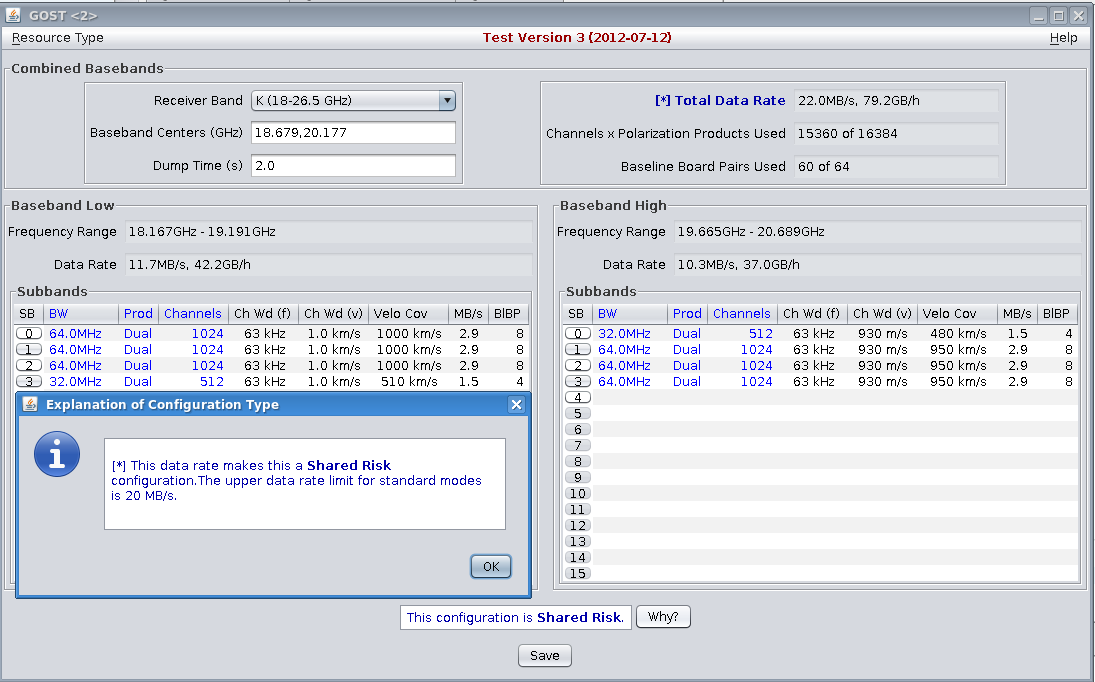1095x682 pixels.
Task: Click the Java icon in the dialog title bar
Action: [x=30, y=405]
